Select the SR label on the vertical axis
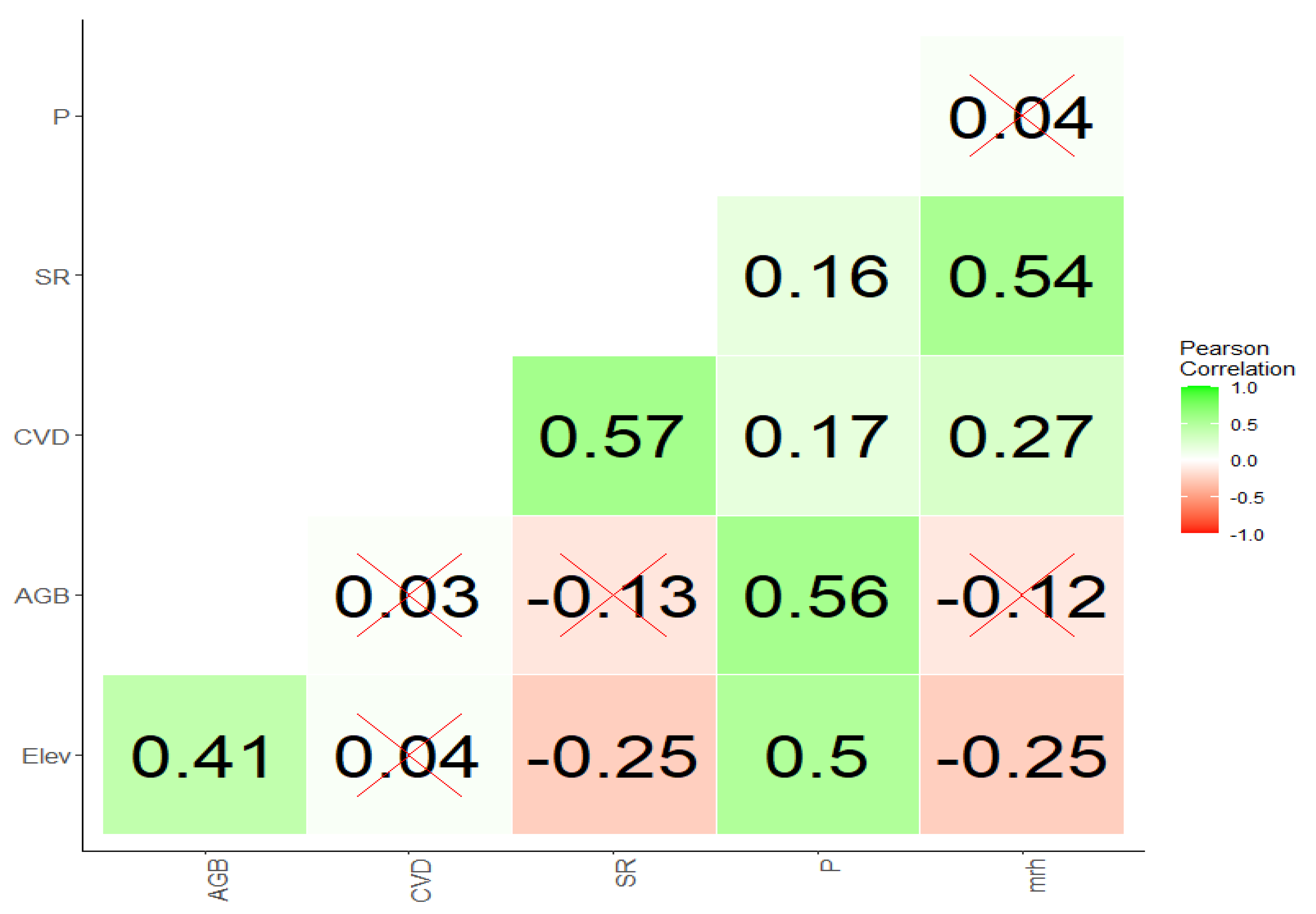1316x914 pixels. click(x=52, y=276)
